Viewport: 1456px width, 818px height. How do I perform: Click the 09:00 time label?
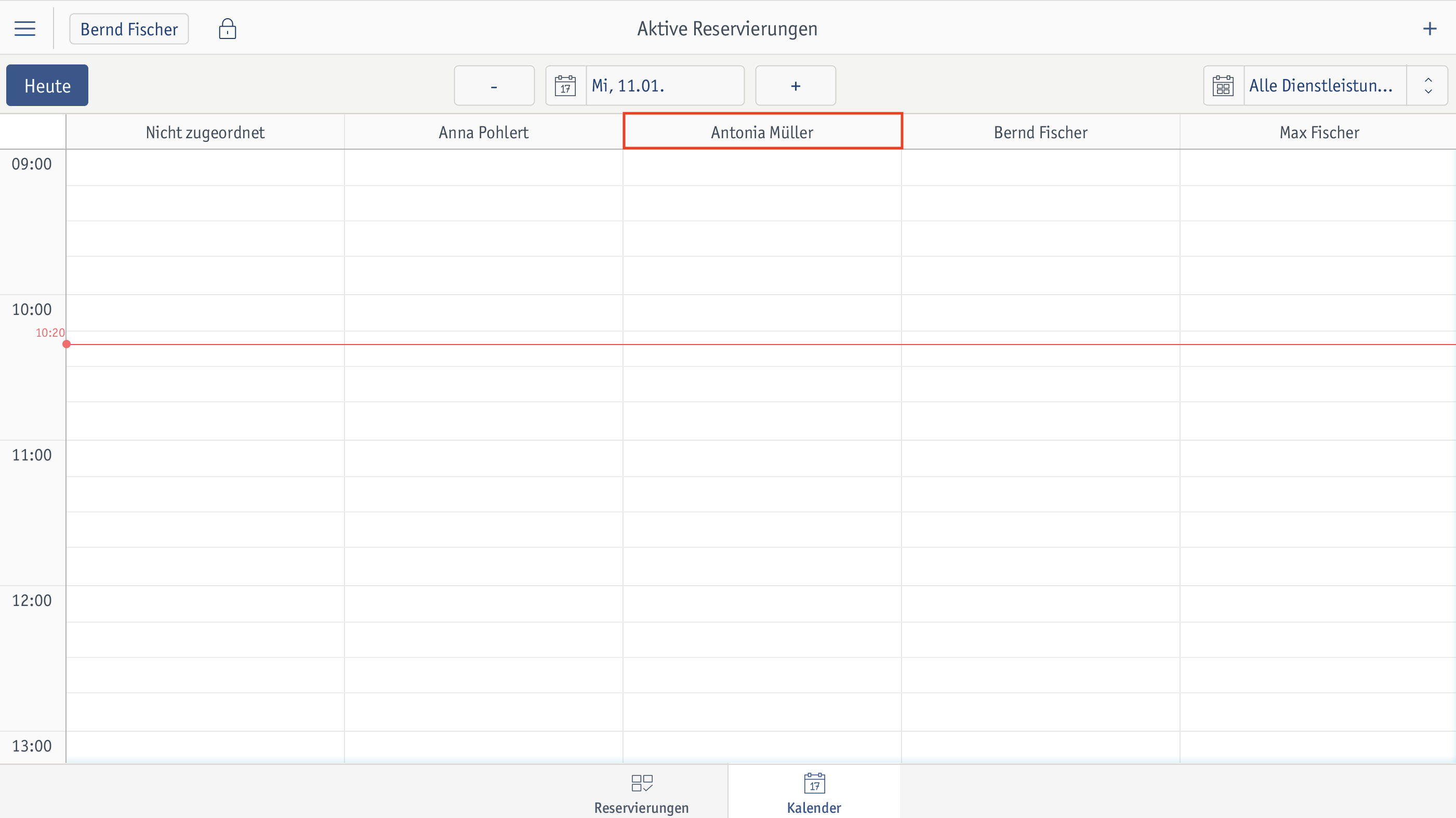coord(32,164)
